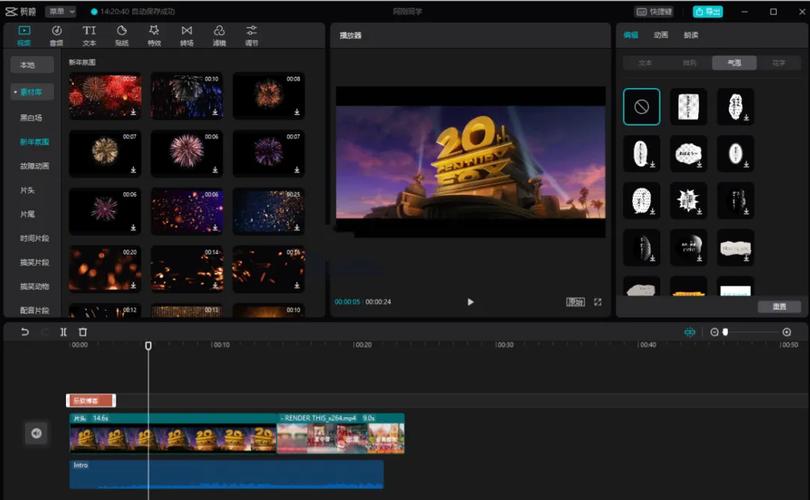
Task: Open the 转场 (Transitions) panel
Action: (186, 35)
